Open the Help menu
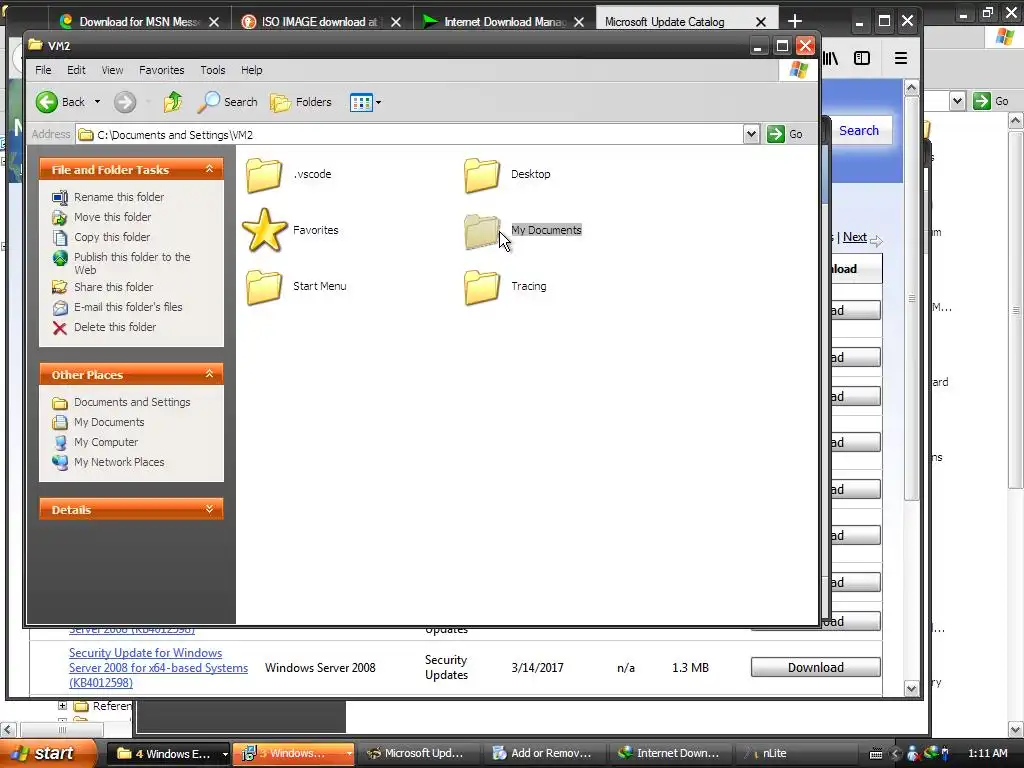This screenshot has width=1024, height=768. 251,70
